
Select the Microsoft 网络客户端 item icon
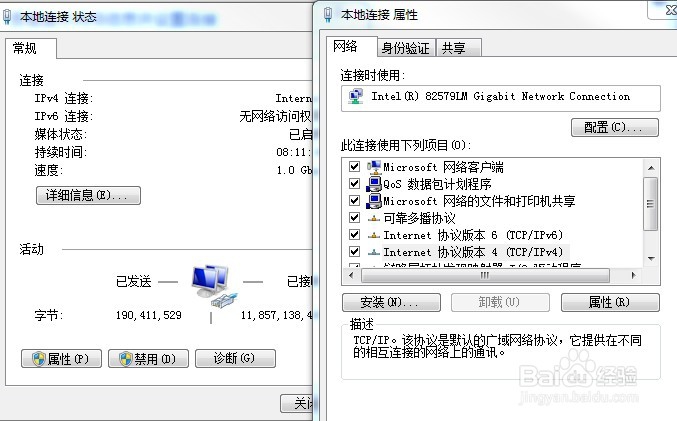(x=374, y=167)
